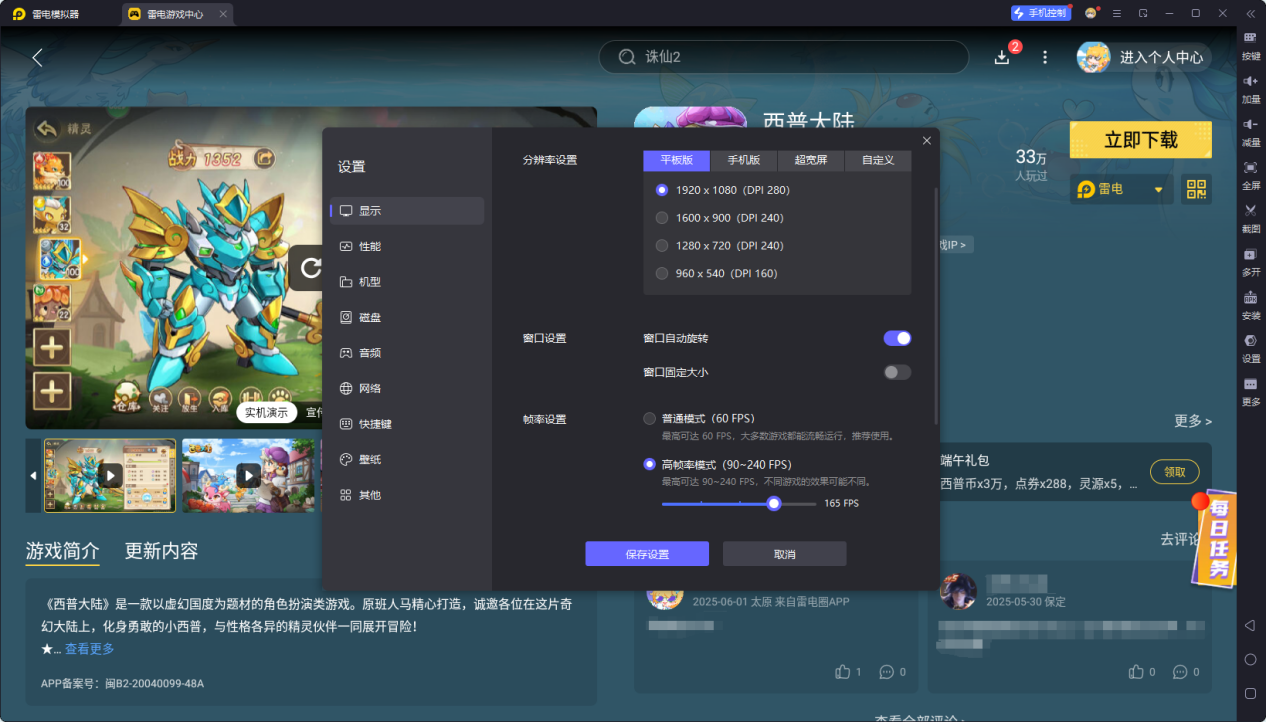Click the Android back triangle button
This screenshot has width=1266, height=722.
1250,626
